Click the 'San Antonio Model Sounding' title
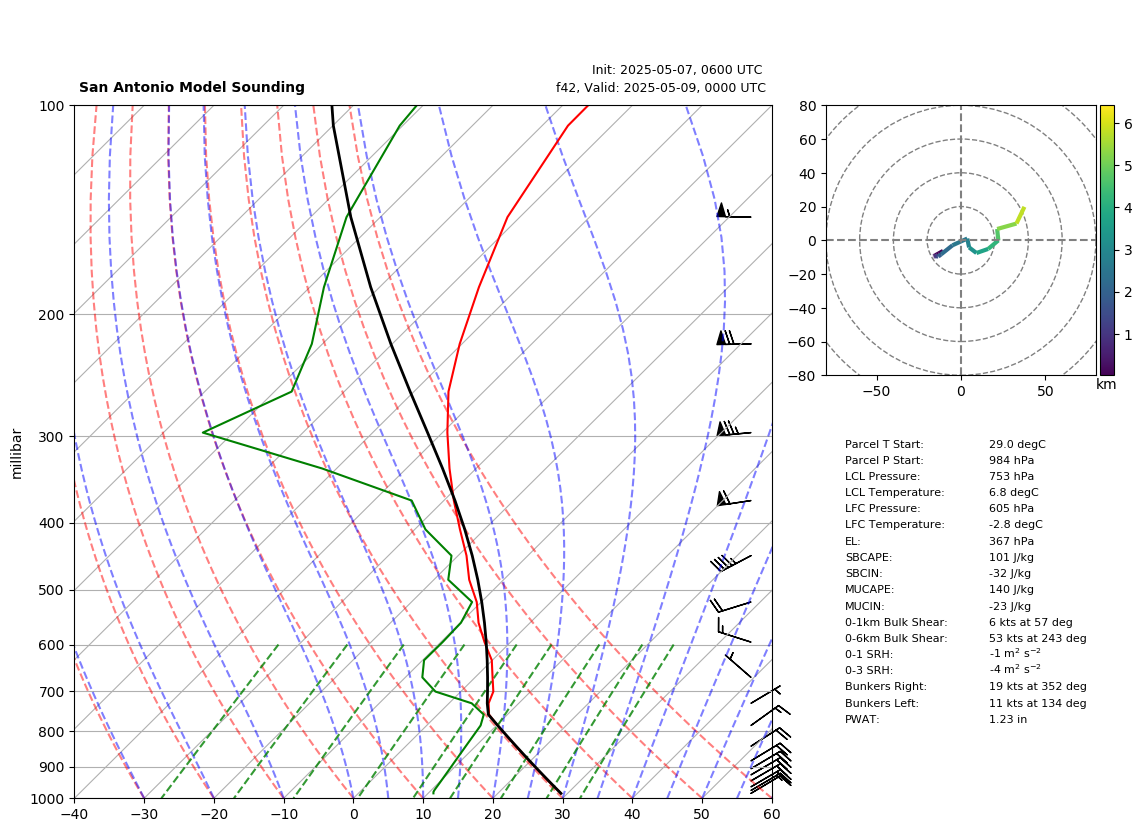Image resolution: width=1142 pixels, height=832 pixels. point(192,87)
